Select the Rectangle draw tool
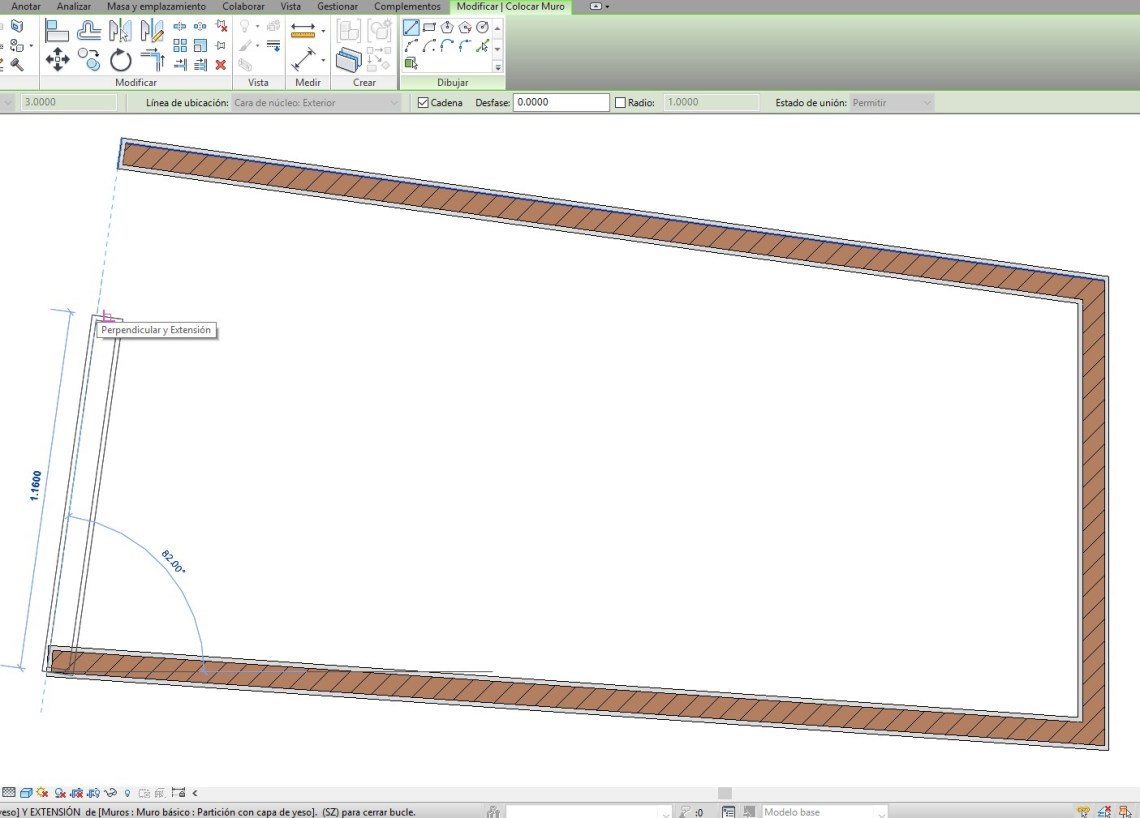This screenshot has width=1140, height=818. pyautogui.click(x=429, y=28)
